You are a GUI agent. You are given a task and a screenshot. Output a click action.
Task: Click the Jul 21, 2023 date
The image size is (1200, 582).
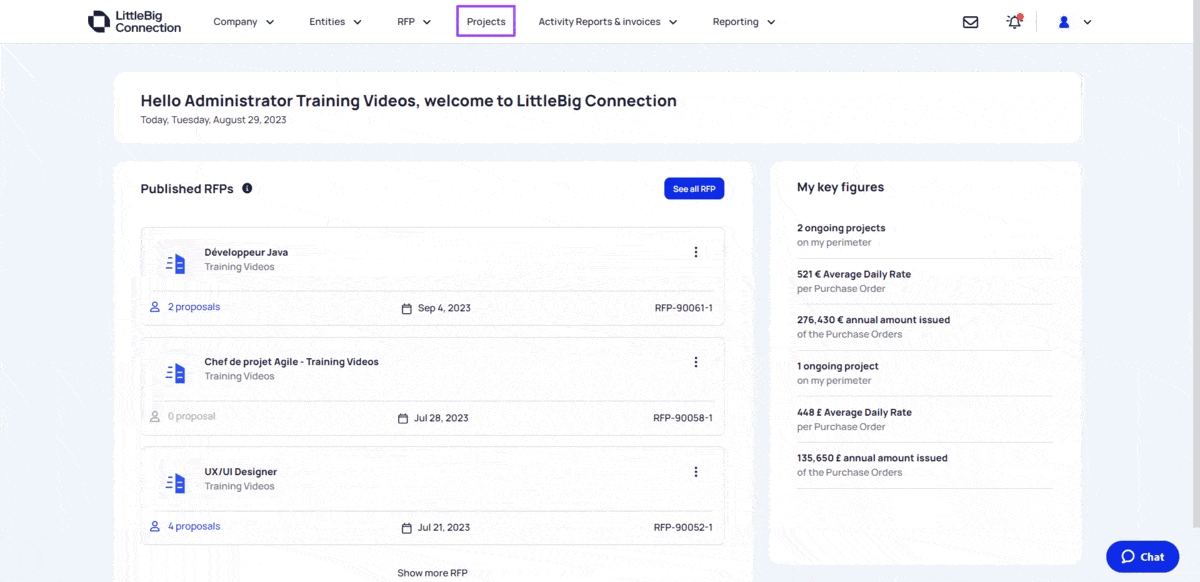[x=444, y=528]
